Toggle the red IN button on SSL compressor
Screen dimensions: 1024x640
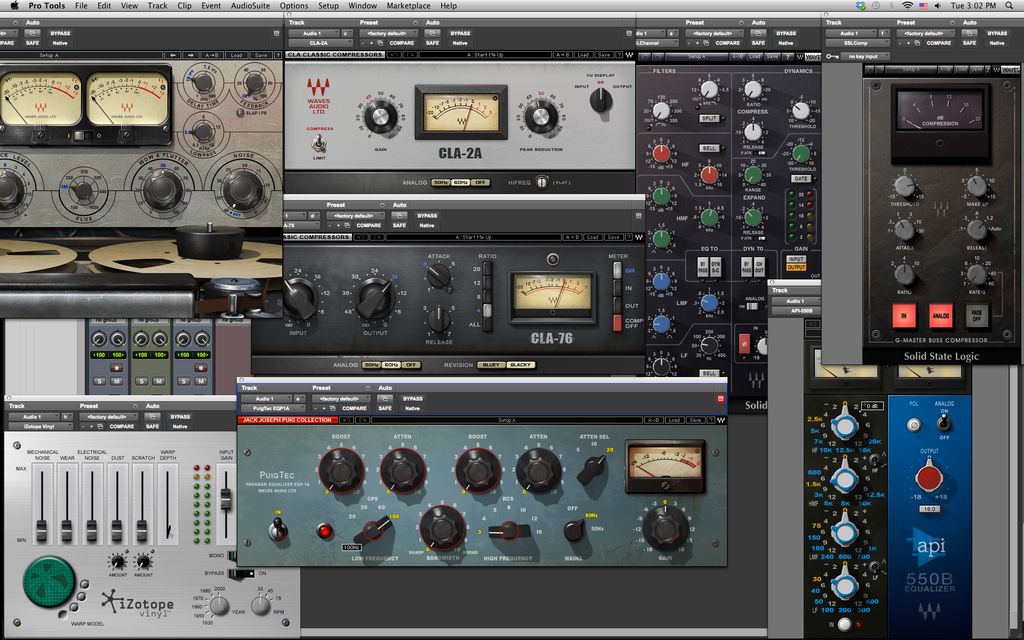click(904, 316)
